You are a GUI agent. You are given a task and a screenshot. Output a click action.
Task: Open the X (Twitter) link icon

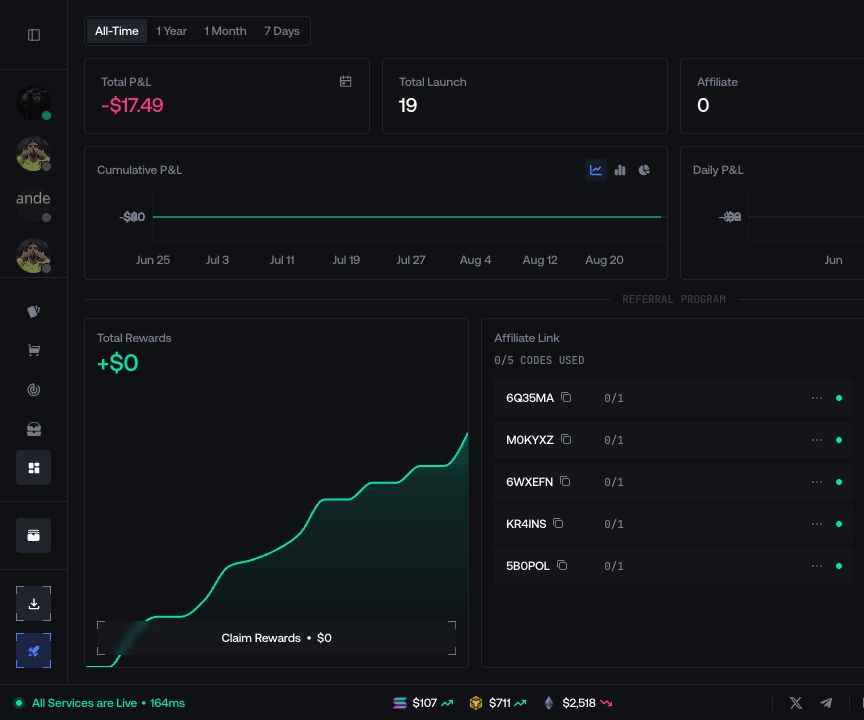click(796, 702)
